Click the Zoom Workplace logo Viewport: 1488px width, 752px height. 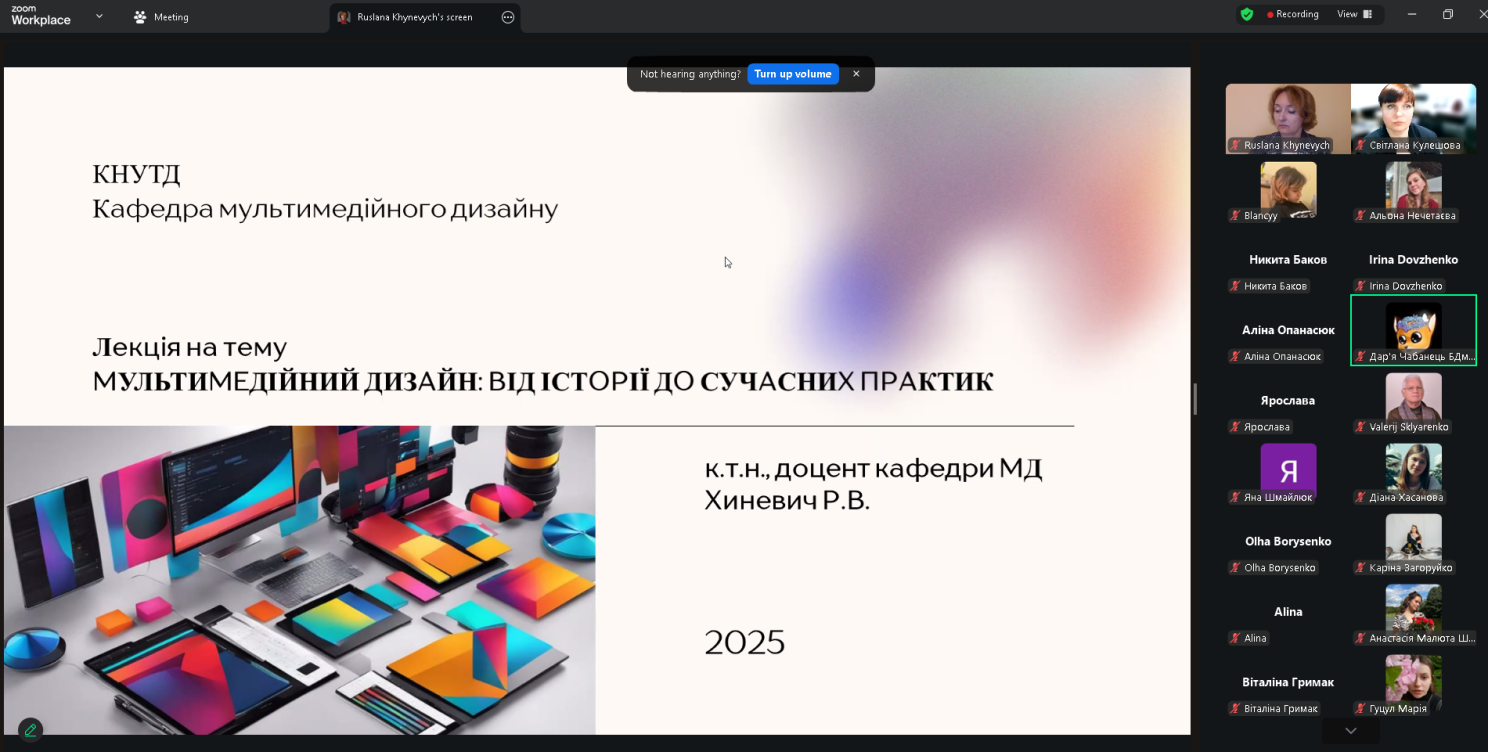pos(41,15)
